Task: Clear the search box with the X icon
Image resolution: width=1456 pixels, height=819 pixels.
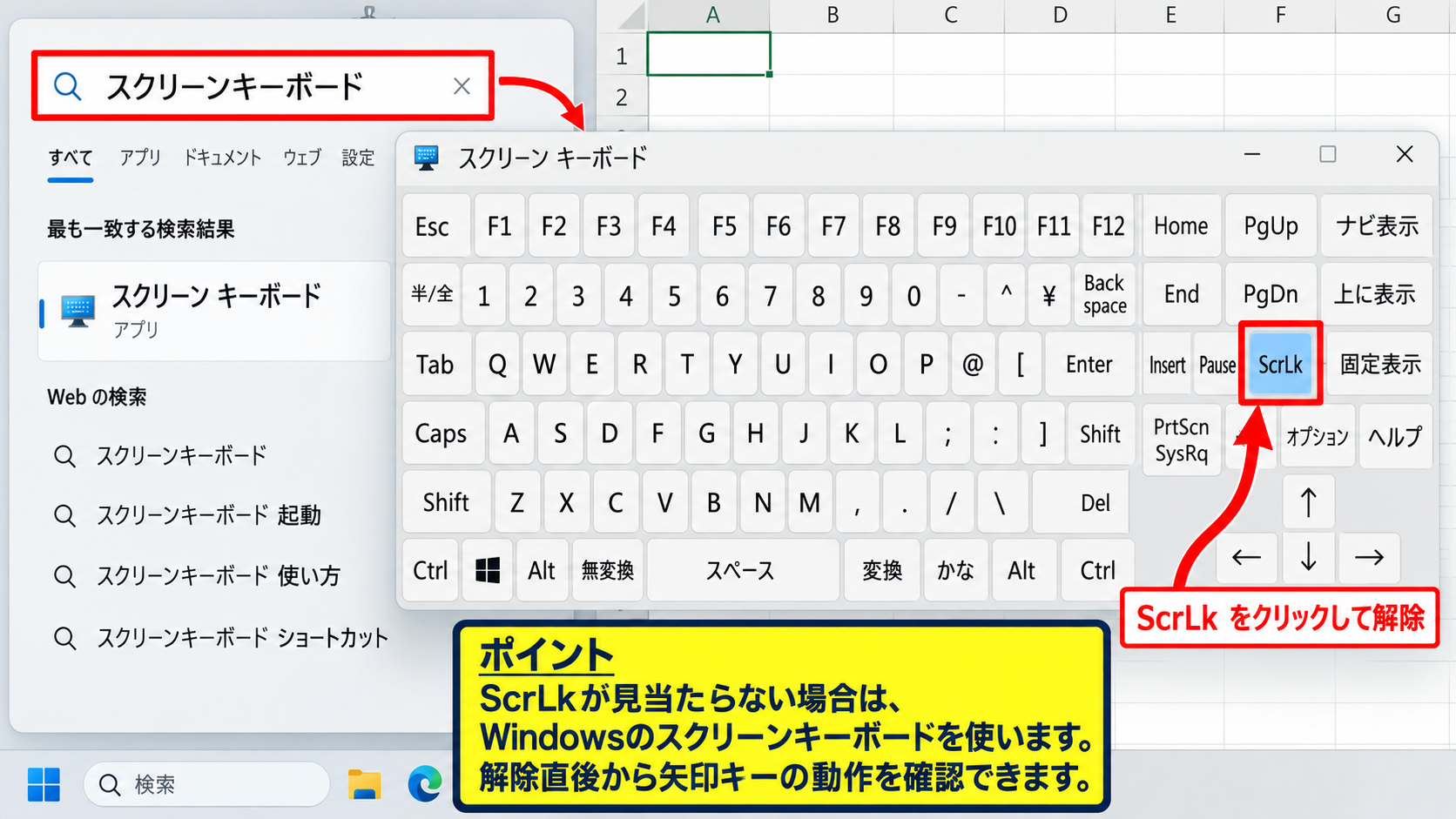Action: (x=462, y=86)
